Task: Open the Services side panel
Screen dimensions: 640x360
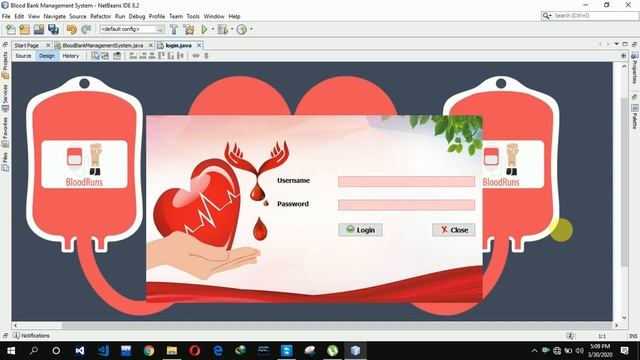Action: click(x=5, y=98)
